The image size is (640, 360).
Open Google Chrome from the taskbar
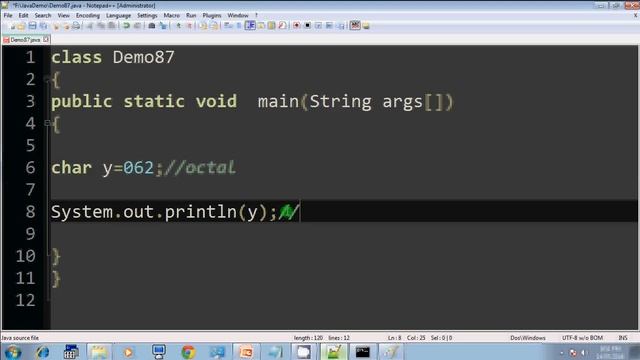(x=188, y=352)
